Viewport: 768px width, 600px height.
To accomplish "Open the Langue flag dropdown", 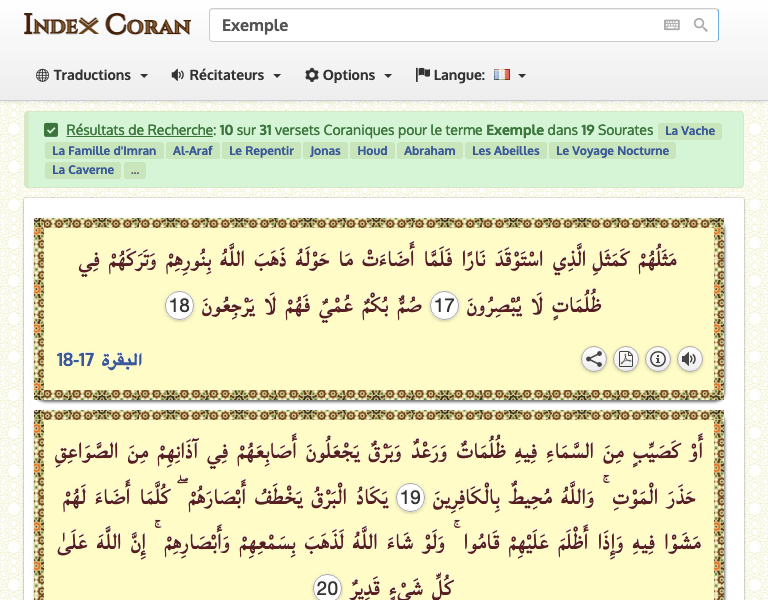I will (470, 75).
